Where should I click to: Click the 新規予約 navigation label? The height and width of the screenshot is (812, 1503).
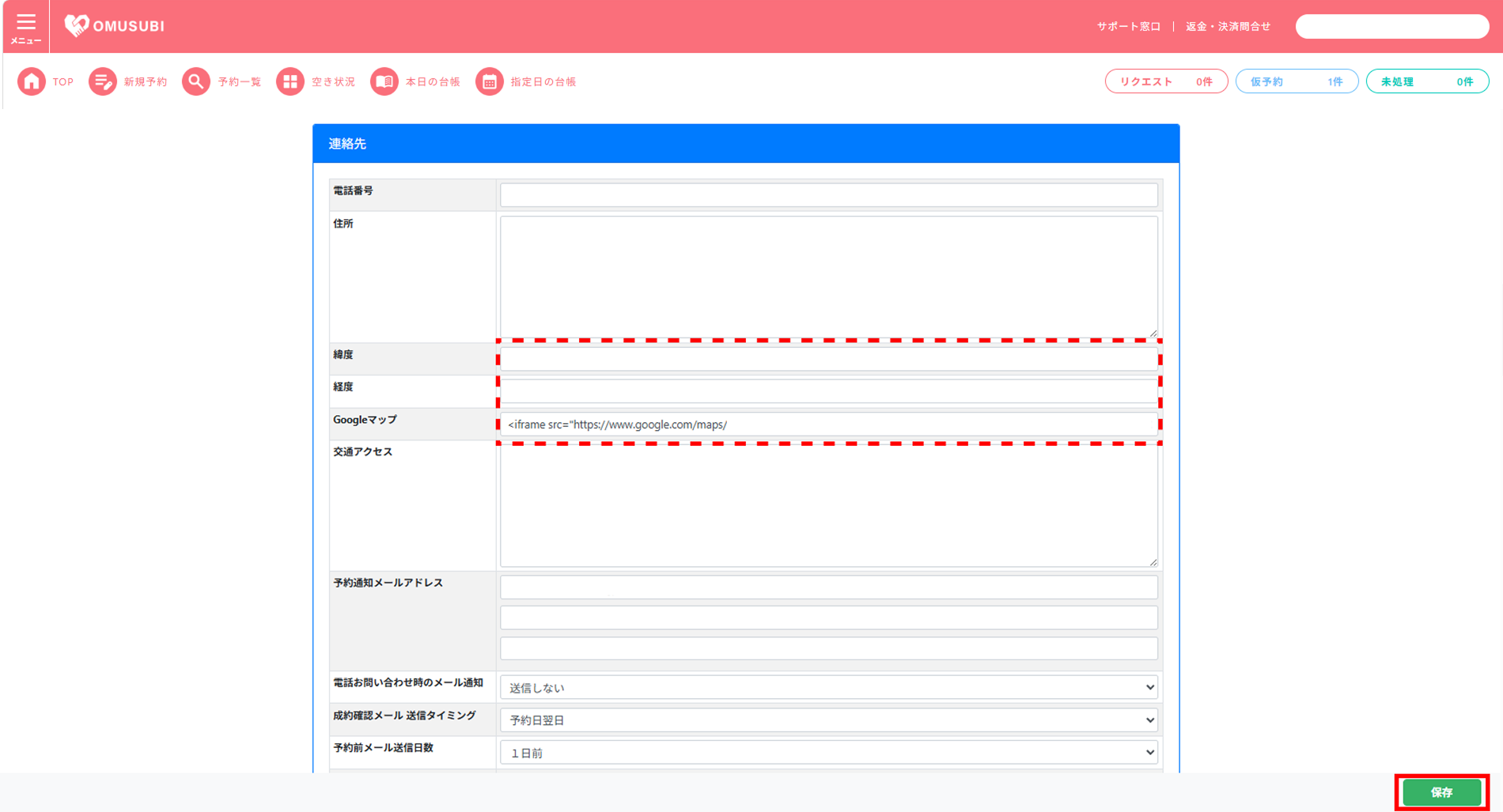146,82
